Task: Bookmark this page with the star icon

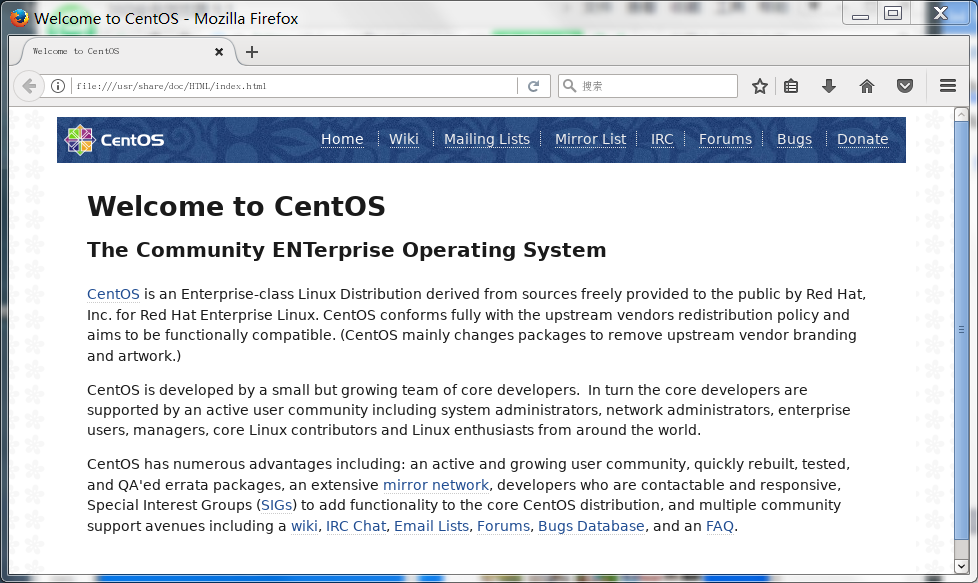Action: coord(759,86)
